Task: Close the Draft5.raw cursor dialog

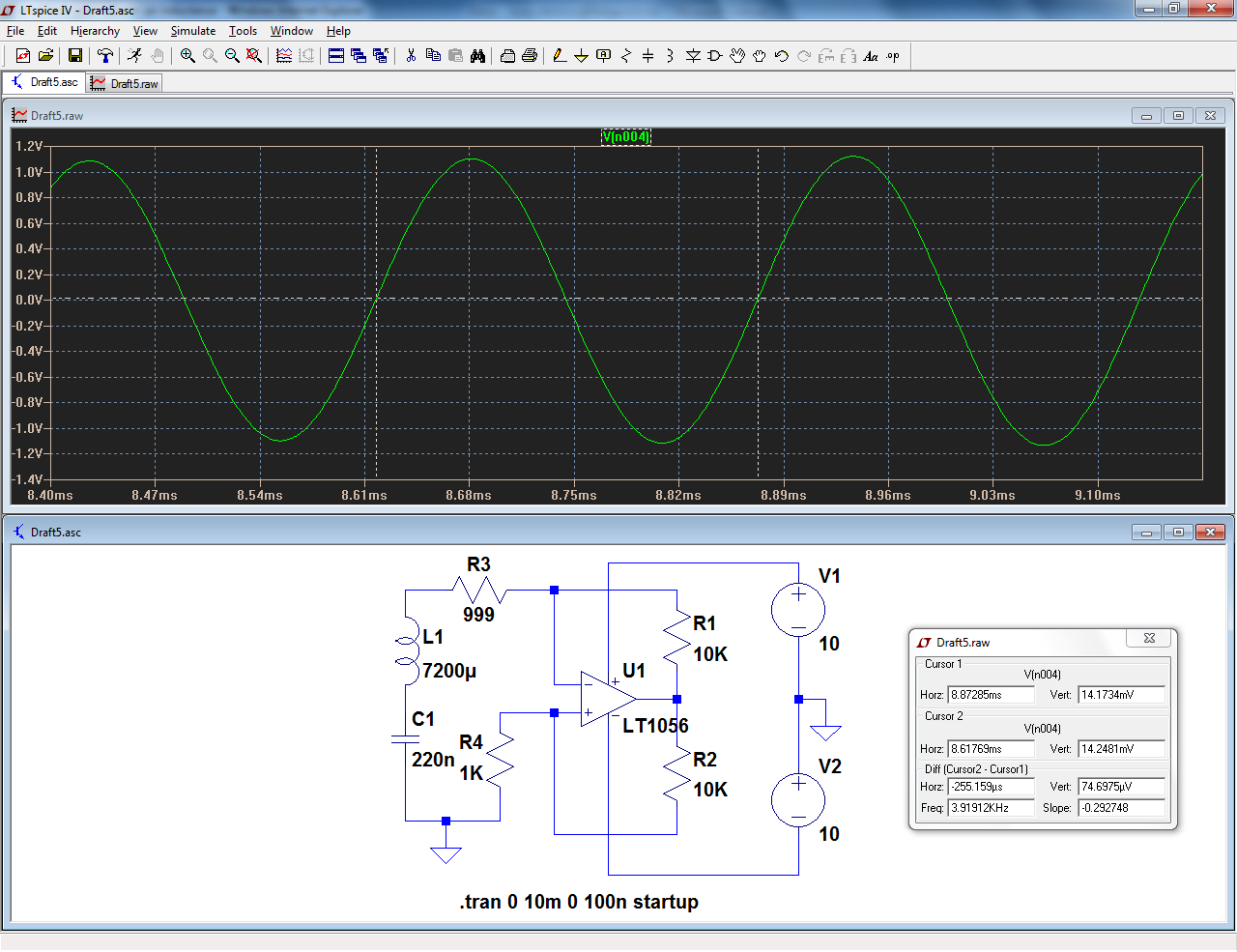Action: (x=1149, y=638)
